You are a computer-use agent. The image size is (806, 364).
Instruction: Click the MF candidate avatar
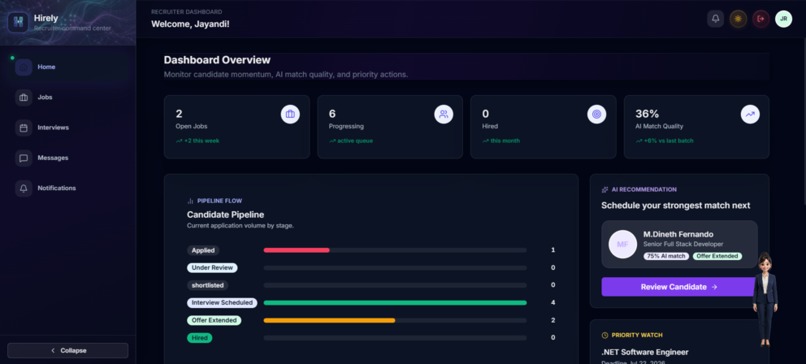622,244
